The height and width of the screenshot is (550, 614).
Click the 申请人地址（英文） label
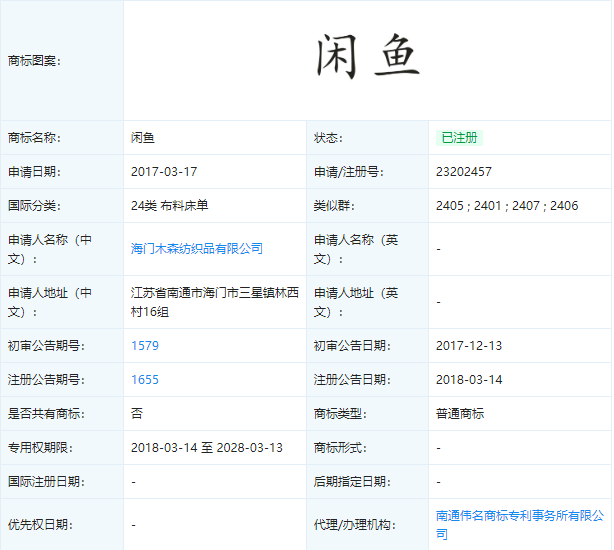tap(356, 302)
